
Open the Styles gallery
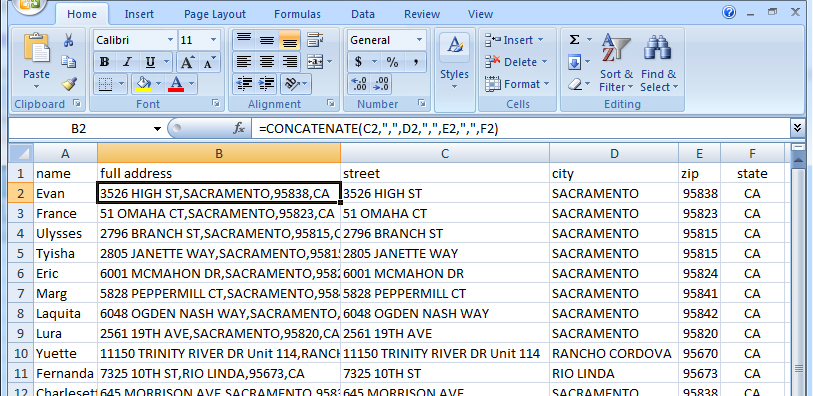click(x=454, y=61)
